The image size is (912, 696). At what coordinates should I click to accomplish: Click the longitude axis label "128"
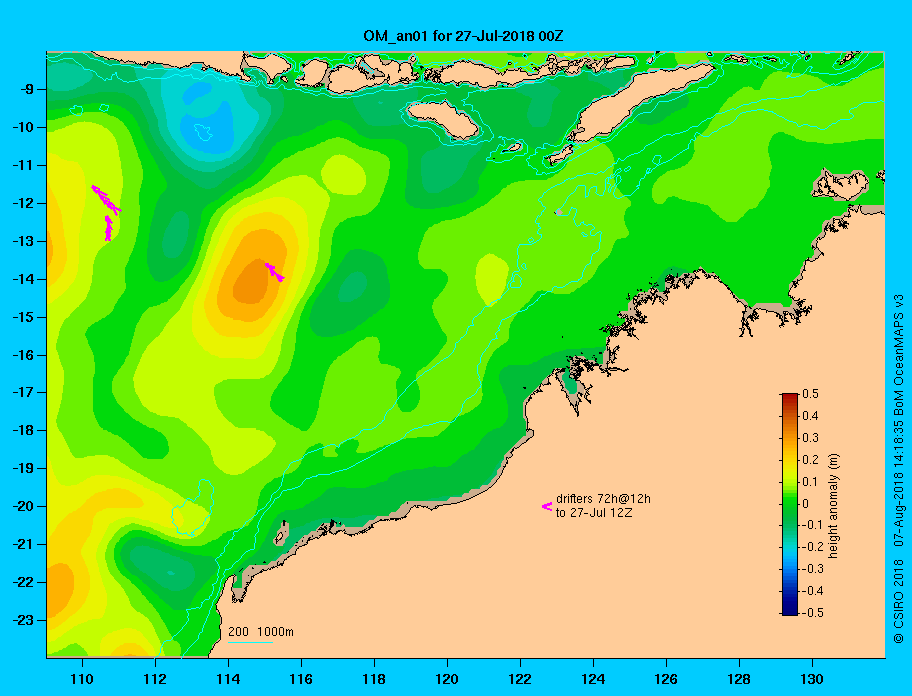[739, 679]
